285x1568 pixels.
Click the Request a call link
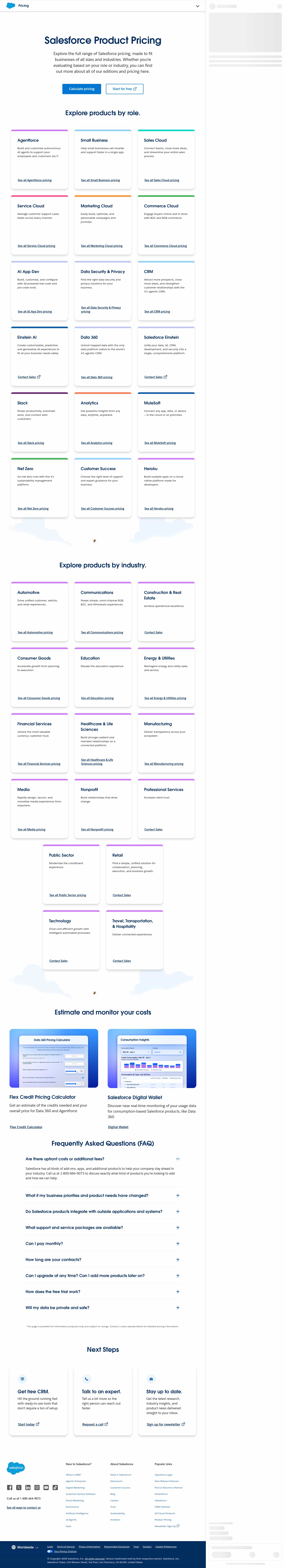95,1424
